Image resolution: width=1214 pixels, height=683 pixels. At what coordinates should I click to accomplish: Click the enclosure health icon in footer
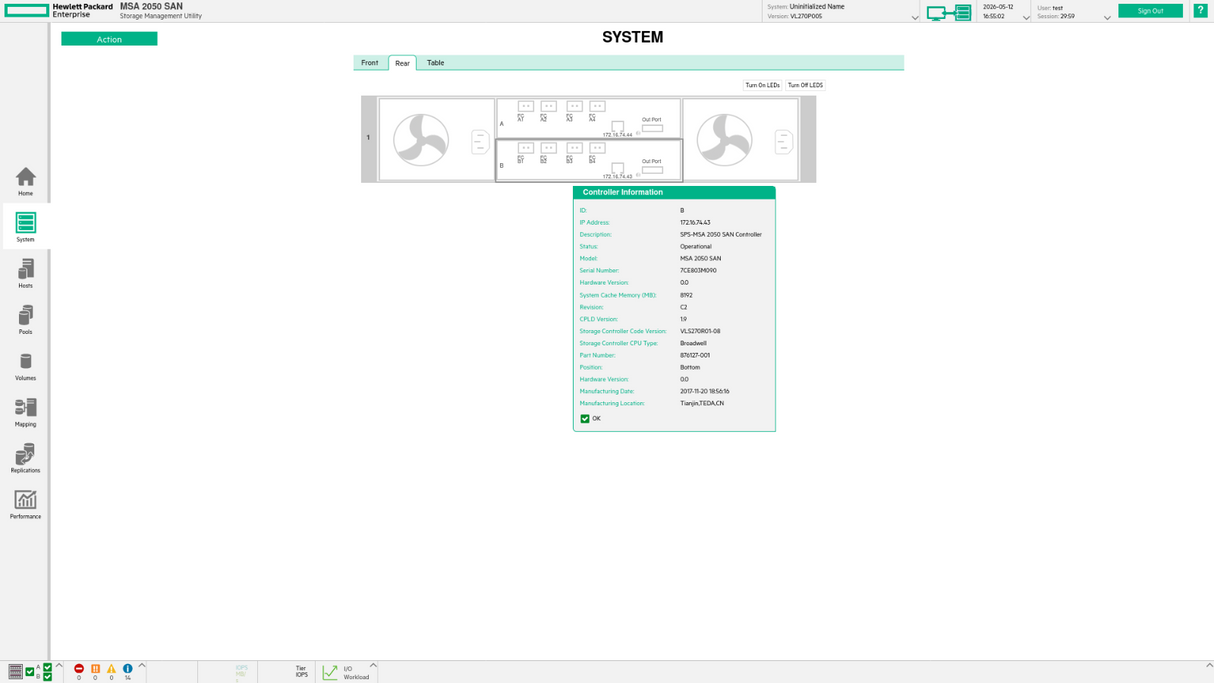[15, 672]
